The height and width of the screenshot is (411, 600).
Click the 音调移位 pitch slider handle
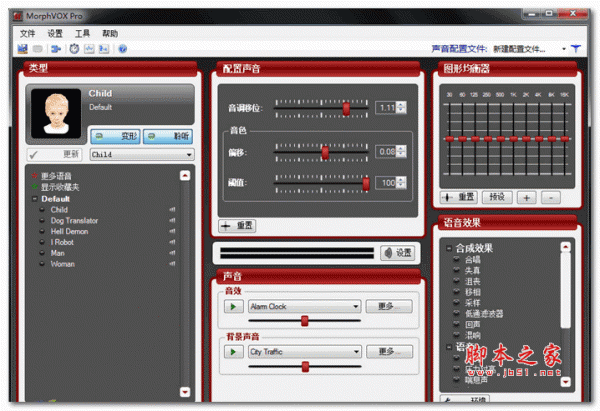(x=346, y=108)
